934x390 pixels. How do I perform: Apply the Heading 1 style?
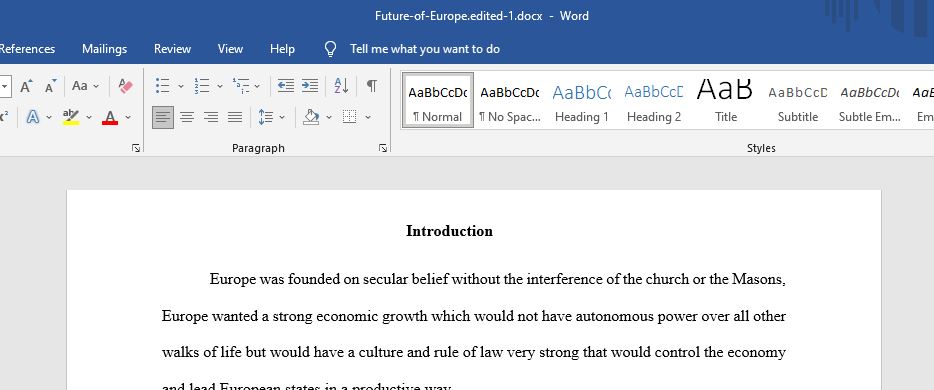point(581,101)
